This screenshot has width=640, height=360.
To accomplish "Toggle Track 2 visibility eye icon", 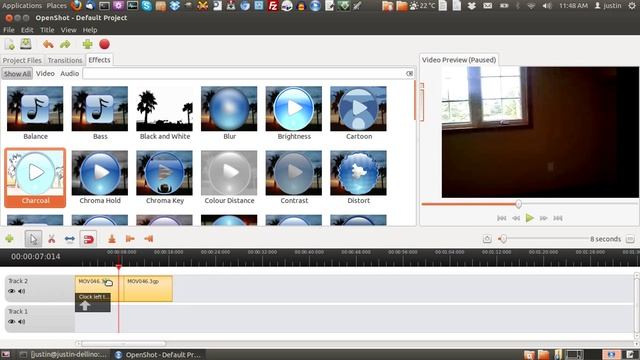I will point(11,291).
